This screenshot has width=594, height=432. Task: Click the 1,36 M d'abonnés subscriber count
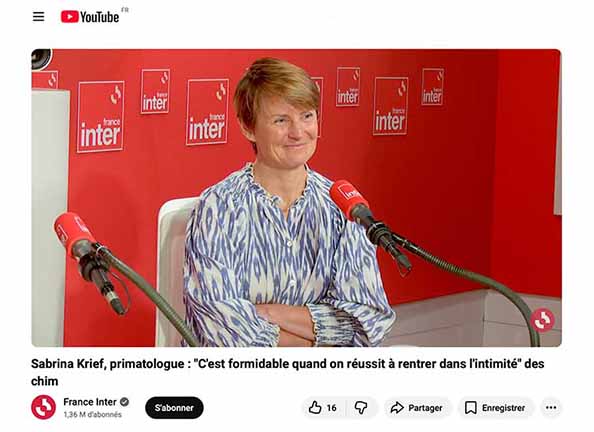coord(93,415)
